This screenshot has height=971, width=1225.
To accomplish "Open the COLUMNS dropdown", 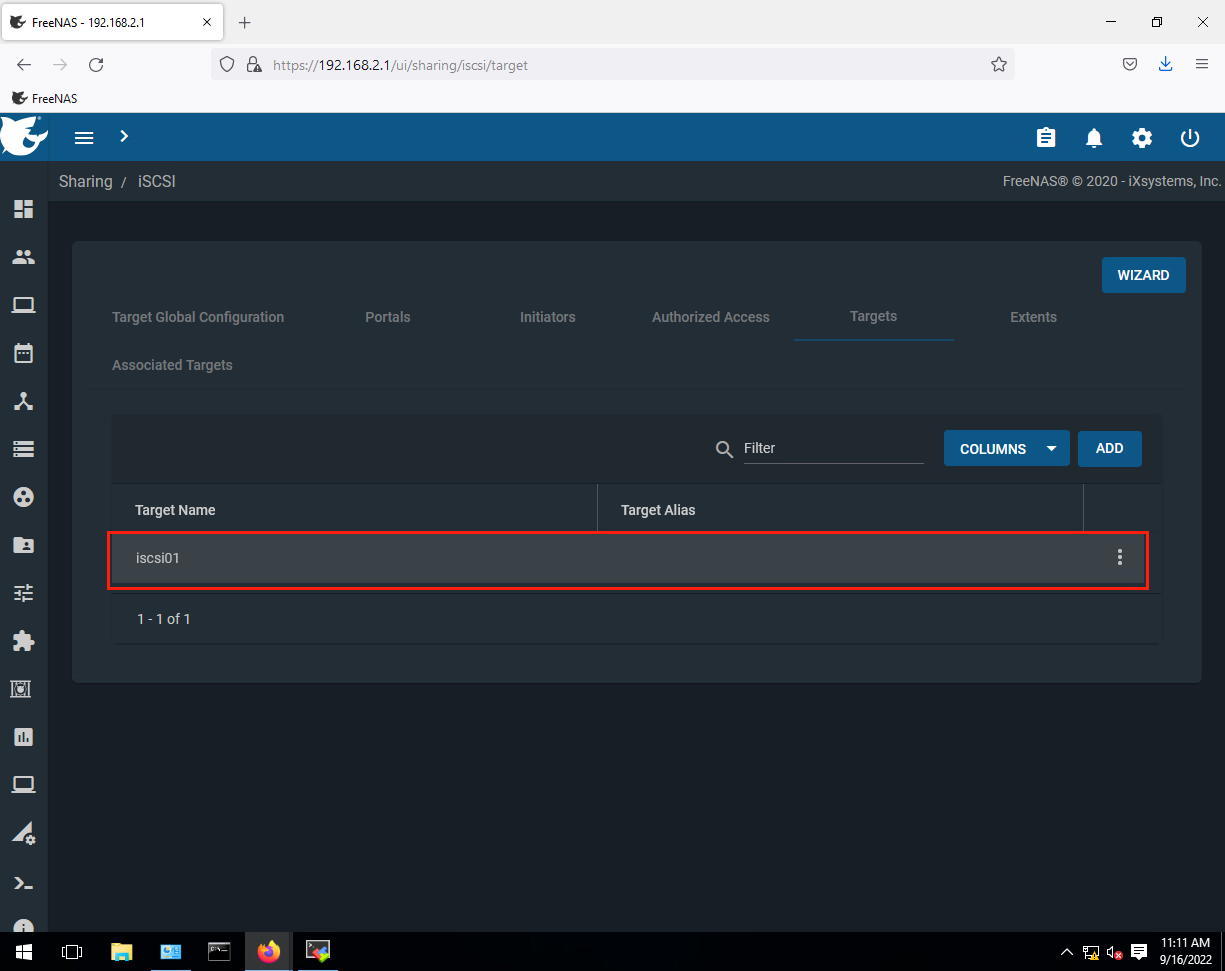I will (x=1007, y=449).
